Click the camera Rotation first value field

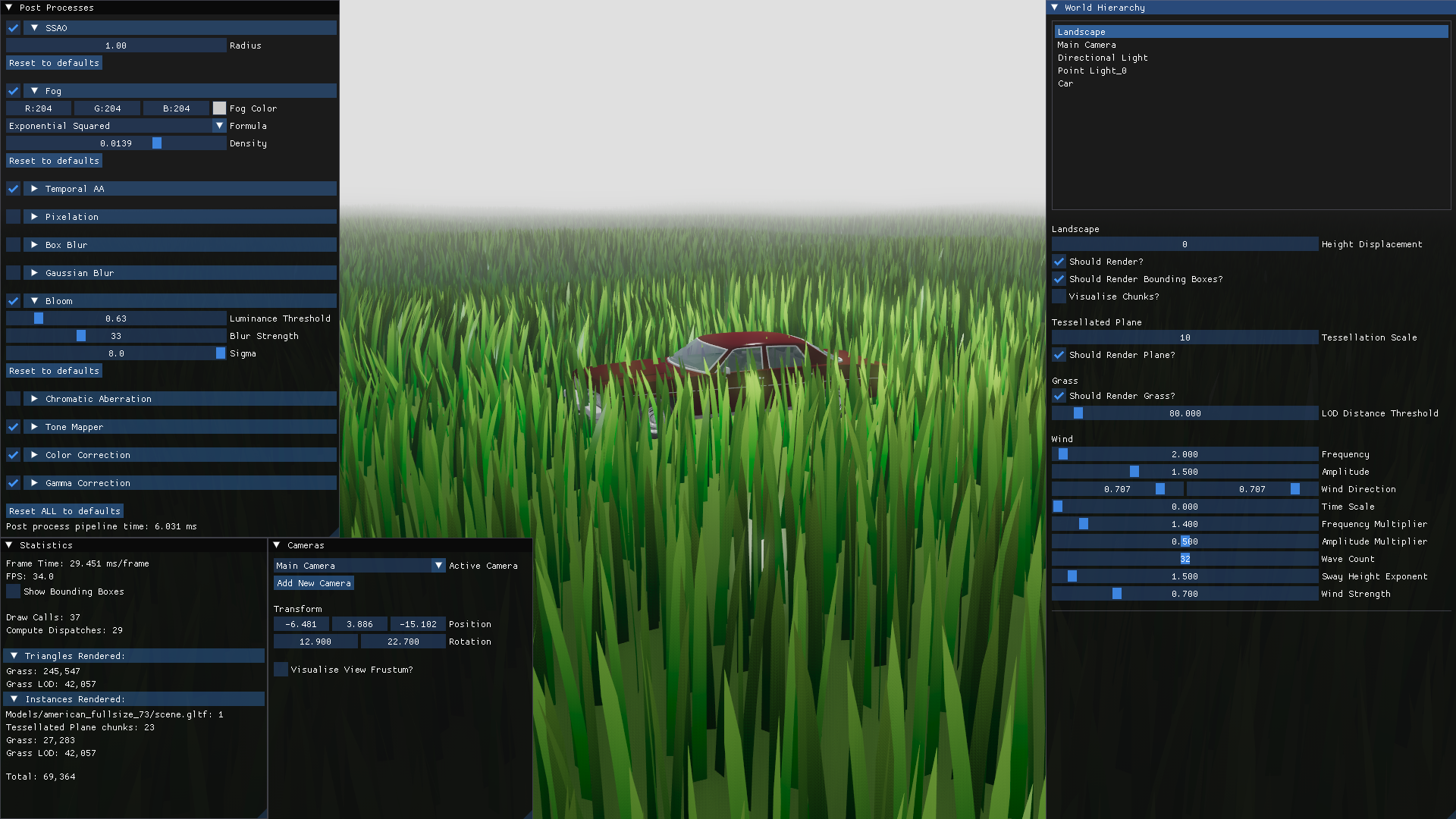pos(315,642)
